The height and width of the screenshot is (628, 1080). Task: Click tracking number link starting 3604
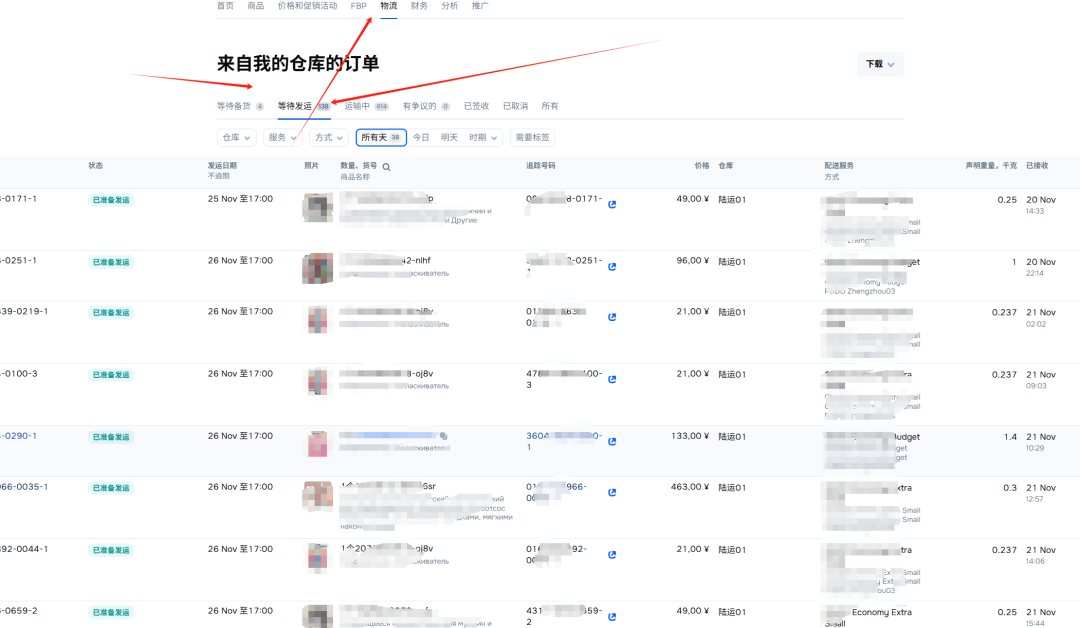point(564,441)
